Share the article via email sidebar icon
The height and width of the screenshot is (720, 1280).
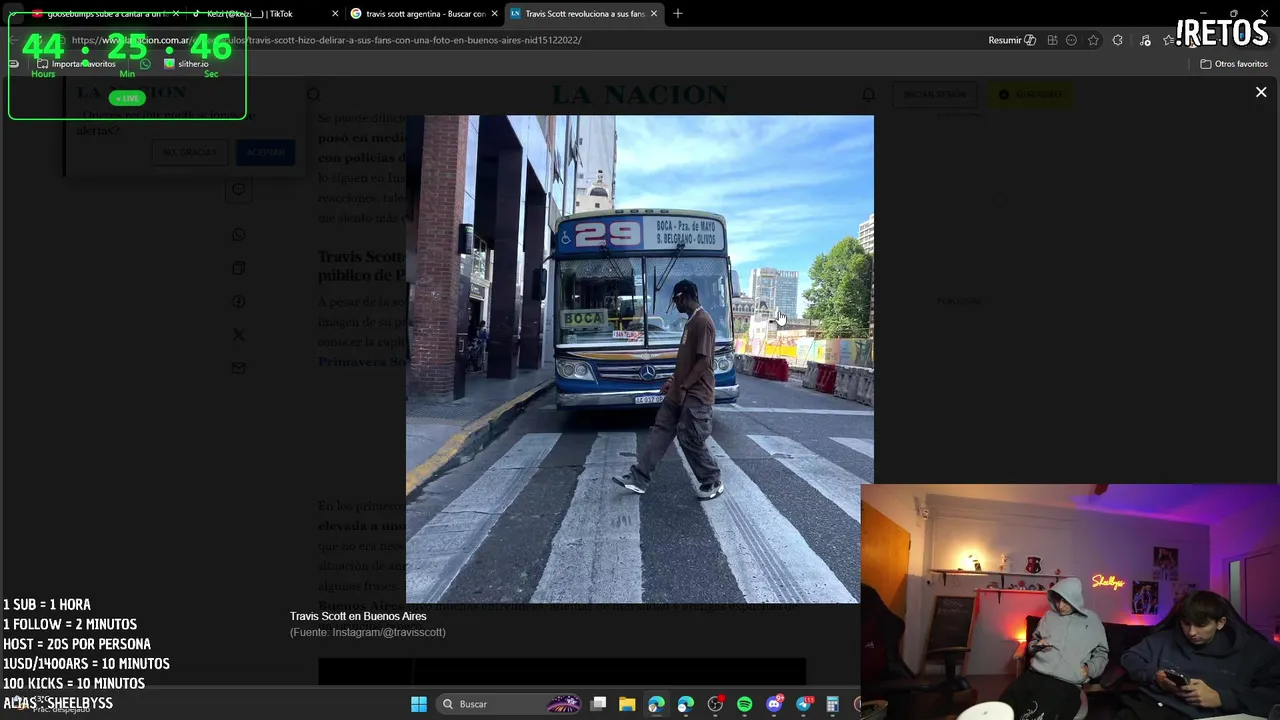click(238, 368)
